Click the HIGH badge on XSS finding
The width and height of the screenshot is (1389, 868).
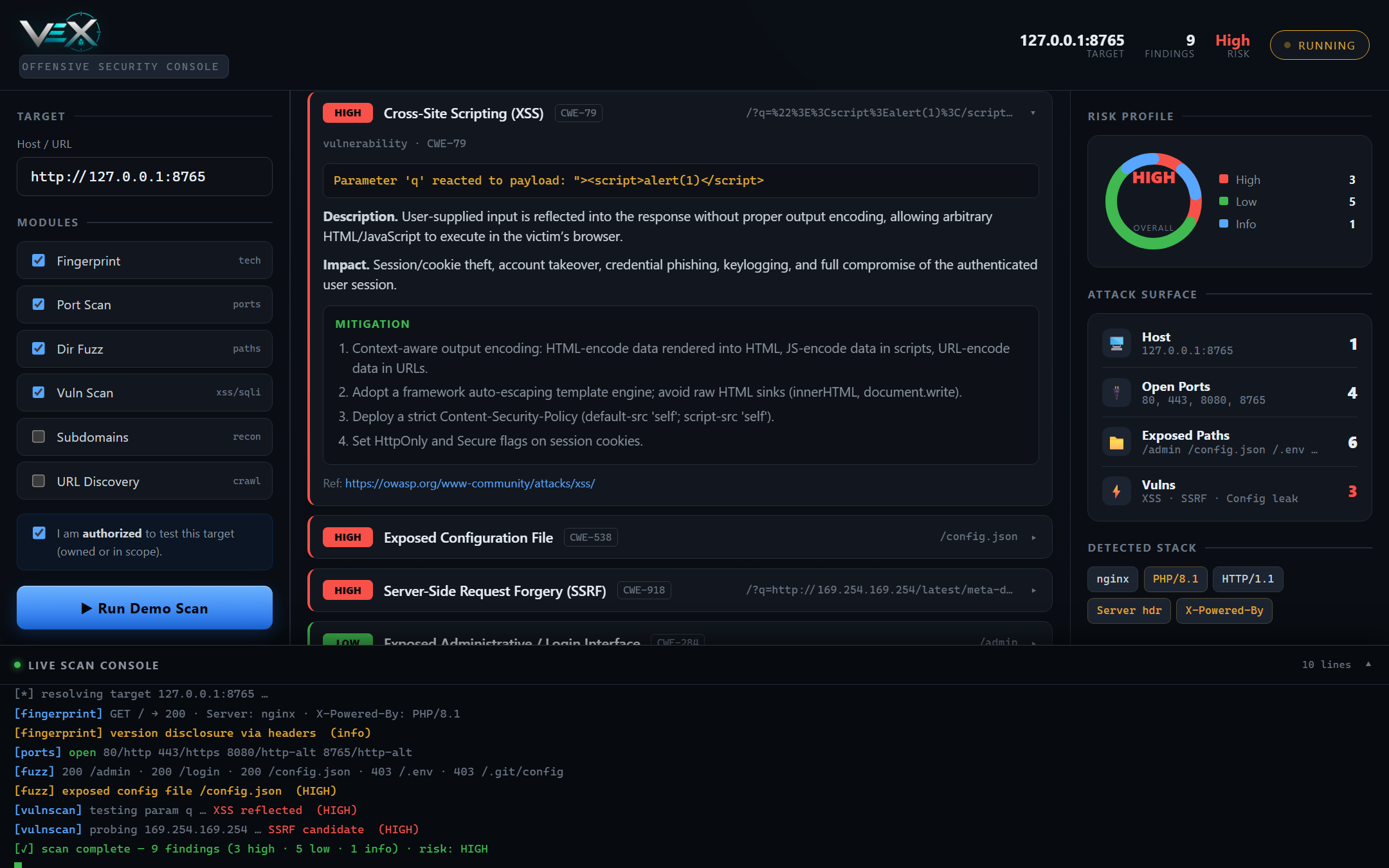click(x=348, y=113)
